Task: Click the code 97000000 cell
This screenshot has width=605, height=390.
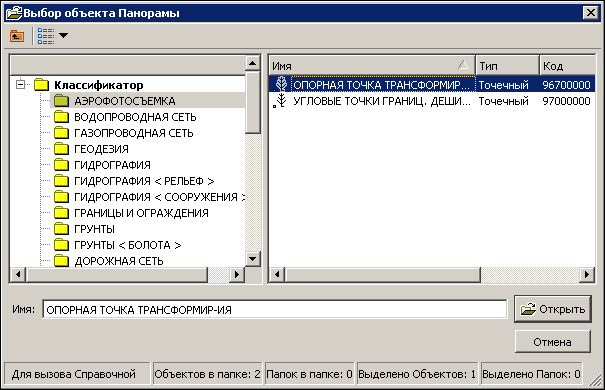Action: click(566, 101)
